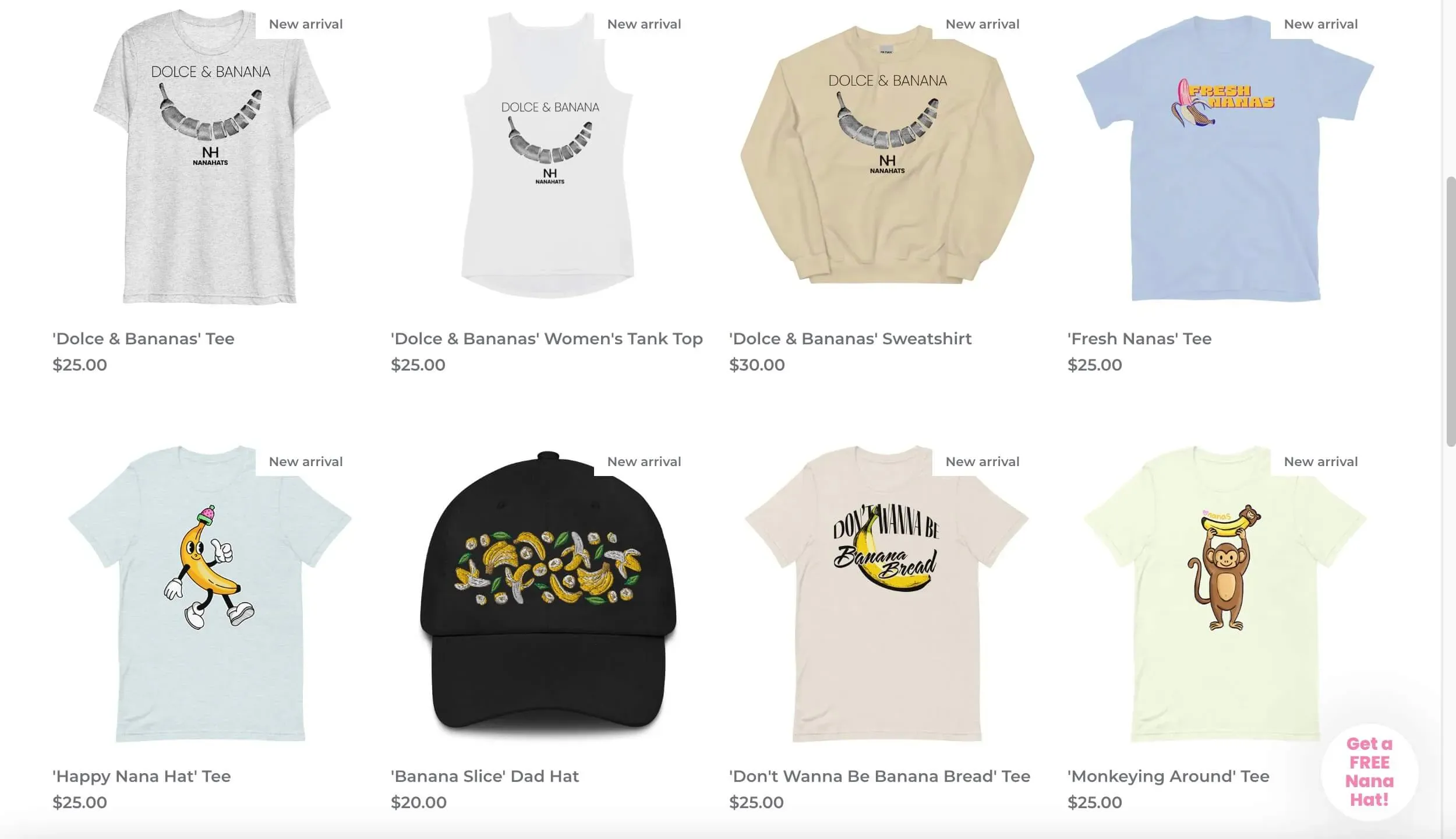
Task: Open the blue Fresh Nanas tee image
Action: [x=1225, y=157]
